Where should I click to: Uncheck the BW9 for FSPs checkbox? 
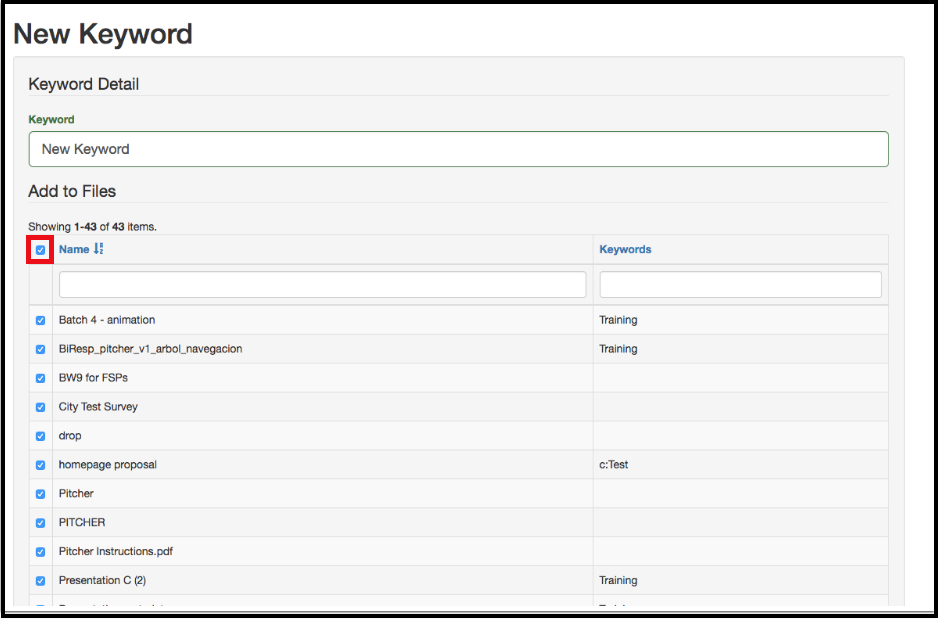[x=41, y=379]
